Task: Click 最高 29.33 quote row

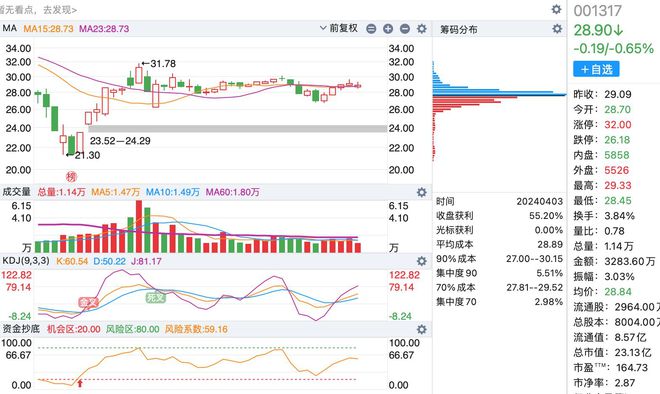Action: [x=602, y=185]
